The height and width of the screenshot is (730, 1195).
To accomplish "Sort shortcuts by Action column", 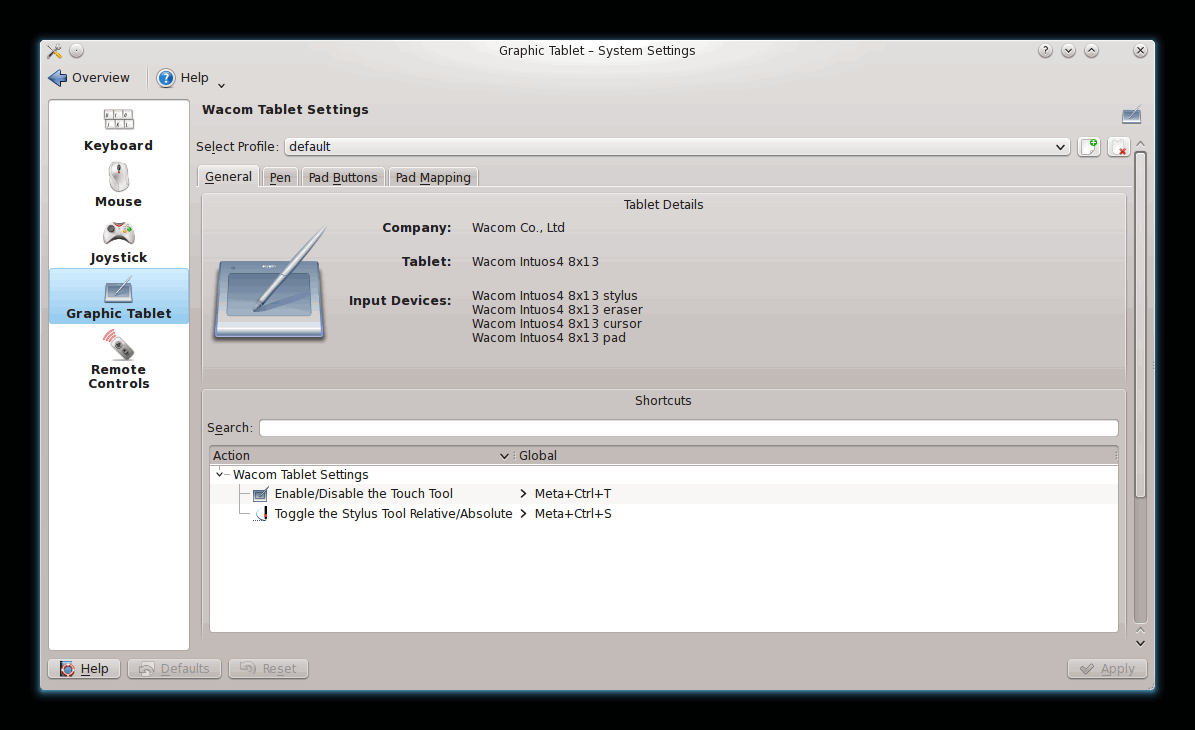I will coord(361,456).
